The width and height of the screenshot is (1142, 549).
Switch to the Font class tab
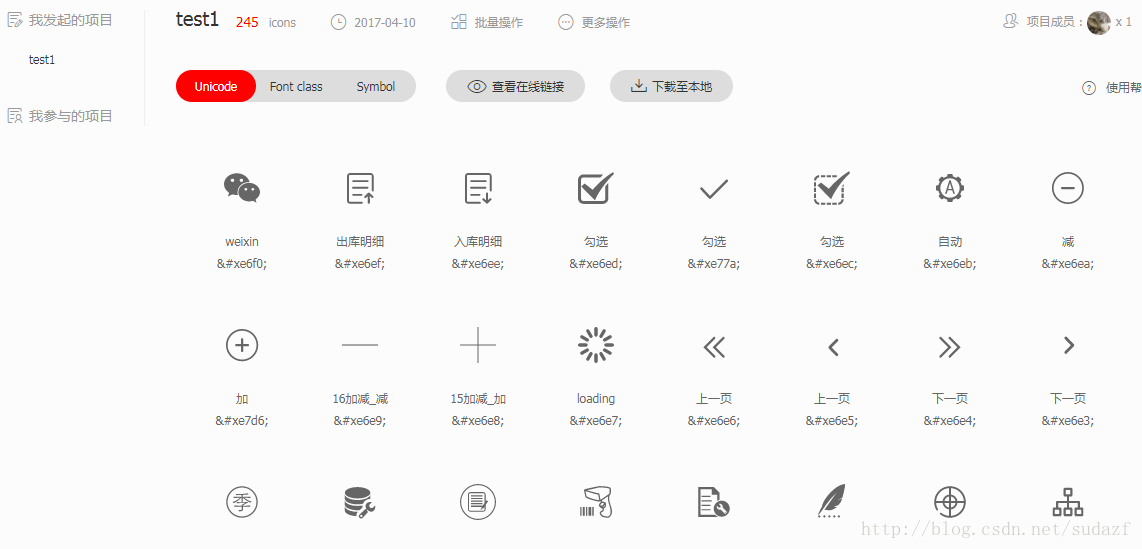click(296, 87)
